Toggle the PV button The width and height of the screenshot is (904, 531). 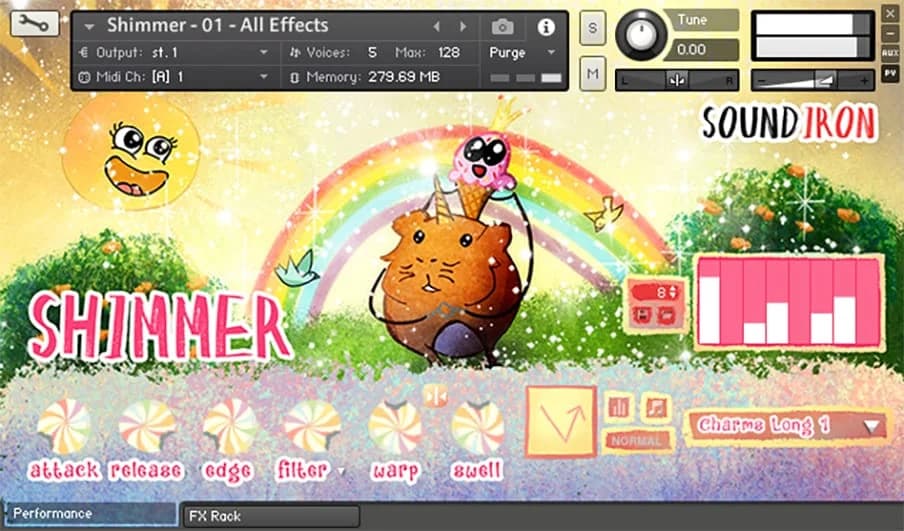pyautogui.click(x=890, y=73)
